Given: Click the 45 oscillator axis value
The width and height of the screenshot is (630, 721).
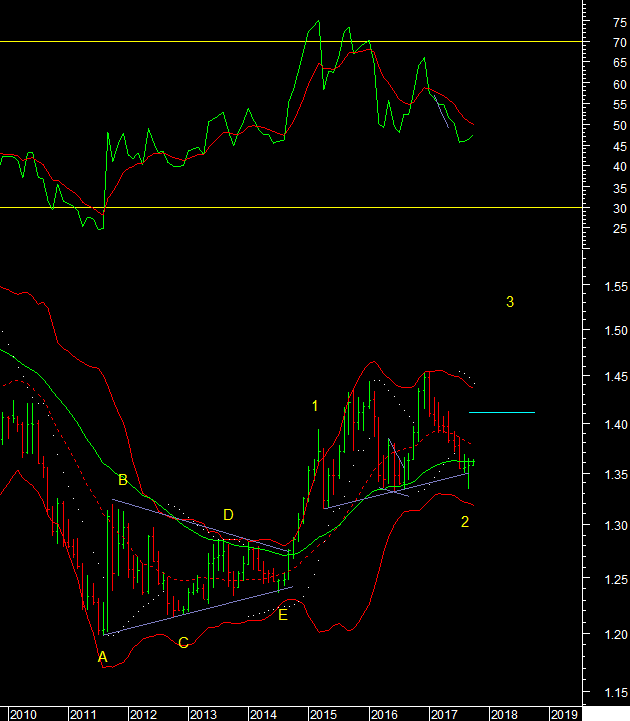Looking at the screenshot, I should pos(620,147).
